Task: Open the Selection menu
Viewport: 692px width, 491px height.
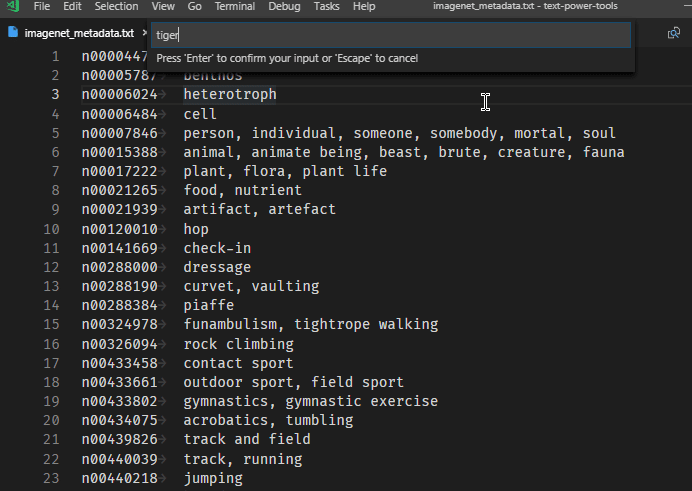Action: click(x=116, y=7)
